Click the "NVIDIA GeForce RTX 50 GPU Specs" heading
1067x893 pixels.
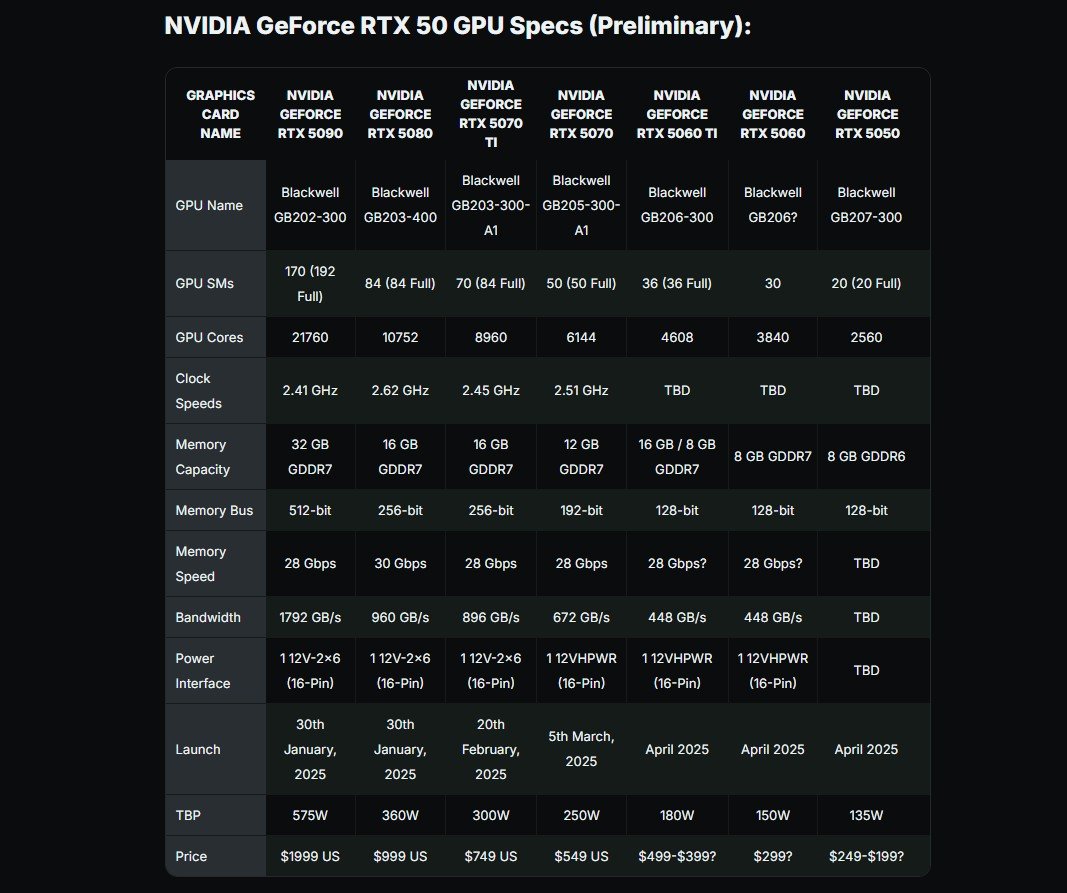[x=457, y=25]
